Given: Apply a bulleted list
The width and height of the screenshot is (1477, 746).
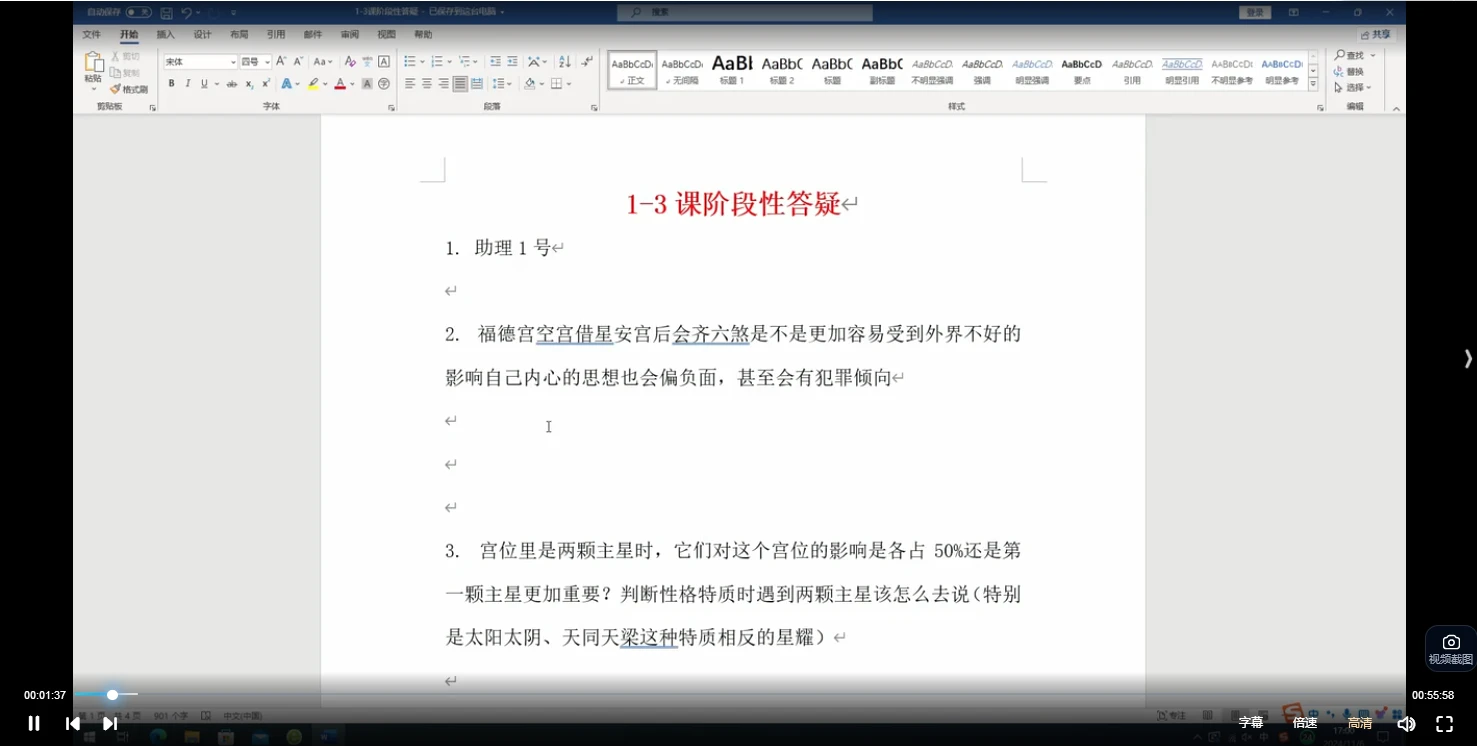Looking at the screenshot, I should (x=410, y=62).
